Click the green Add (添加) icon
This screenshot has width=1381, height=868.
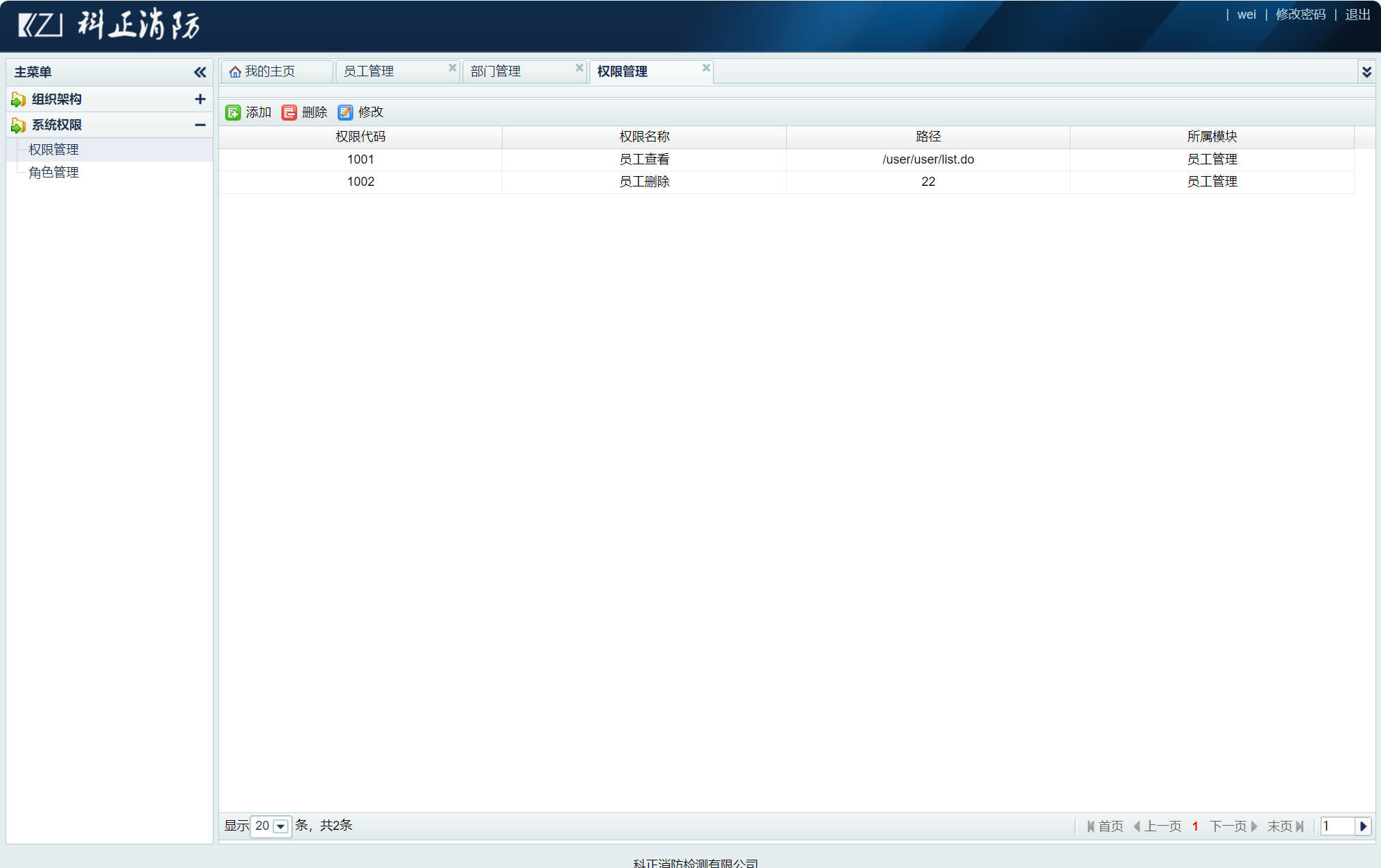coord(233,112)
